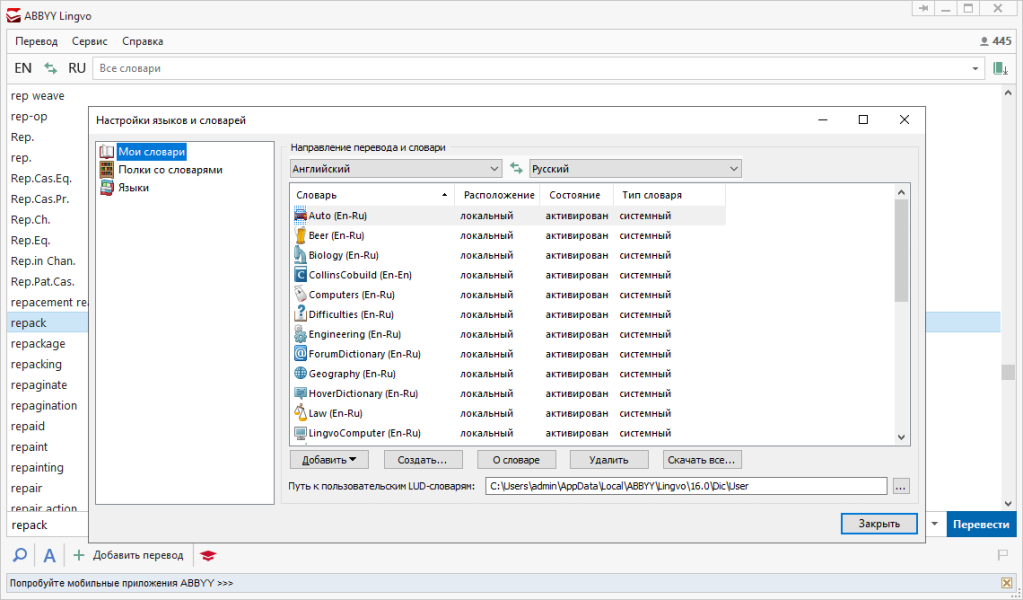Select the word repackage in list

coord(38,344)
